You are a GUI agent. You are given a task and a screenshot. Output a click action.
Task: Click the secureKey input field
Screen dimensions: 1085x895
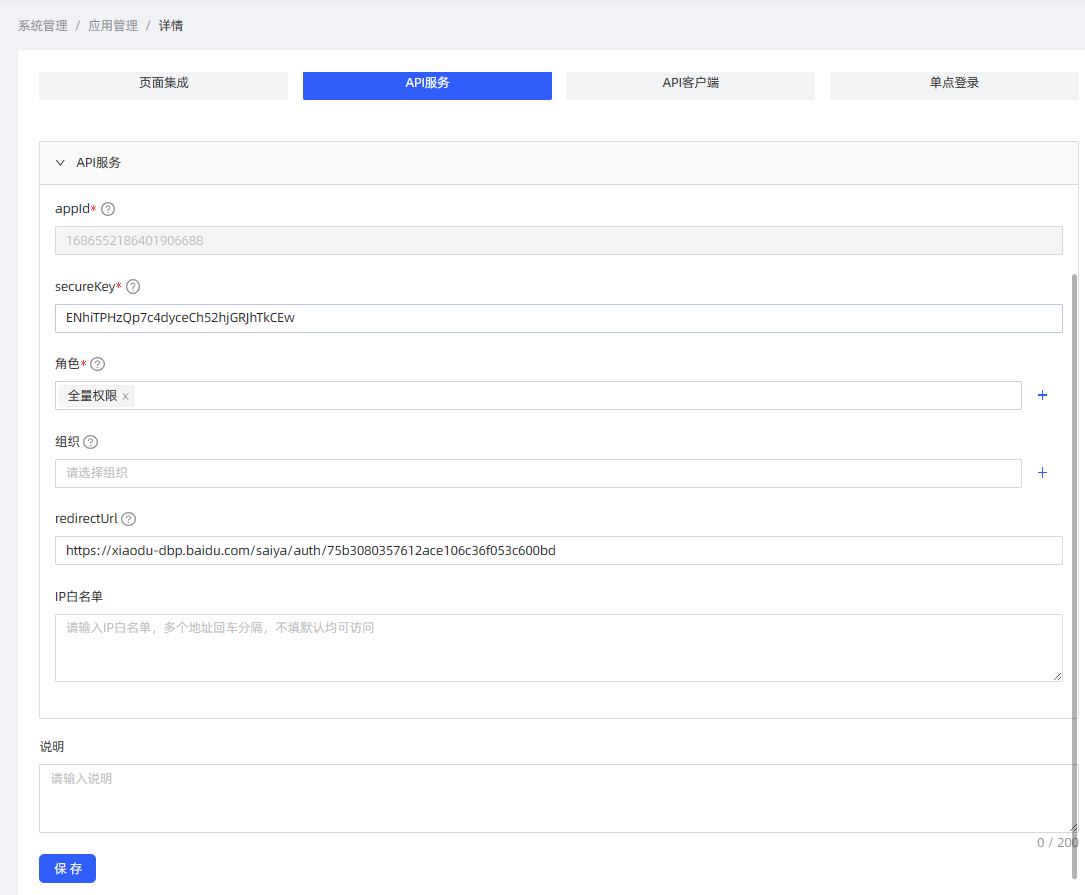click(x=558, y=318)
